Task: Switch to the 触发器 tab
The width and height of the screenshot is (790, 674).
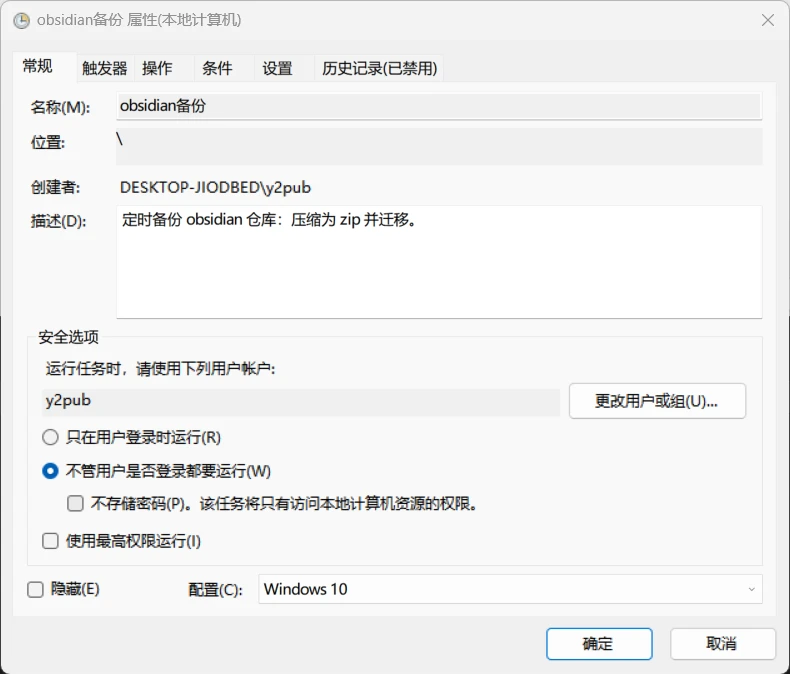Action: point(105,68)
